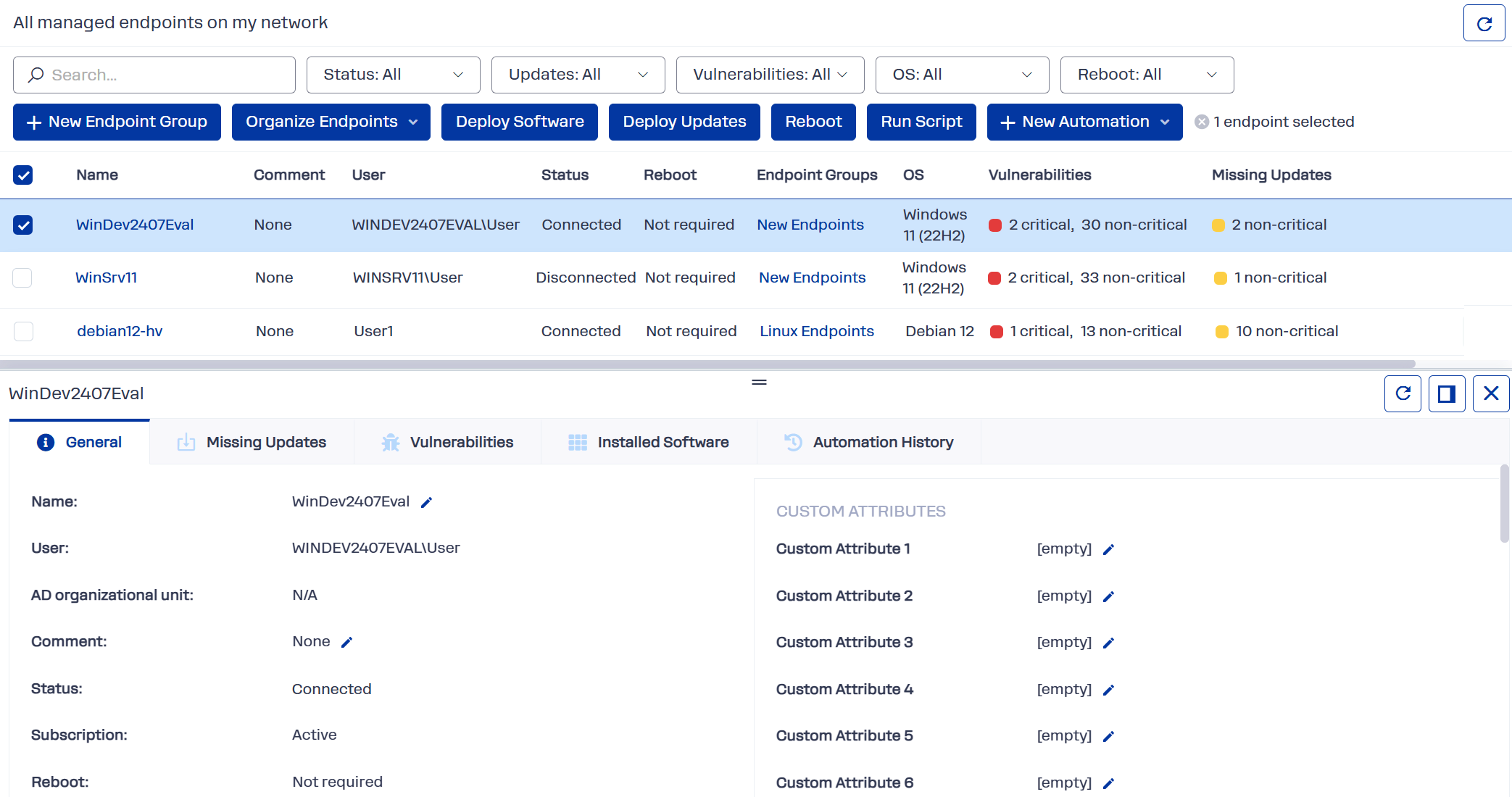Refresh the WinDev2407Eval details panel
The width and height of the screenshot is (1512, 797).
(x=1403, y=393)
